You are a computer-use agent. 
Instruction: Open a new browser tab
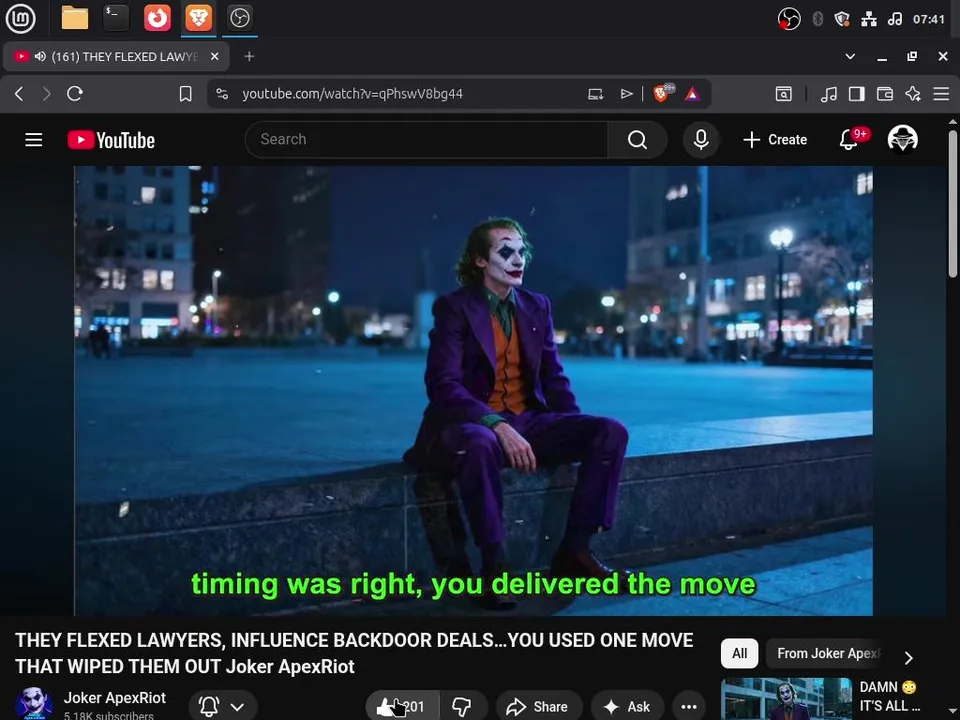click(249, 56)
